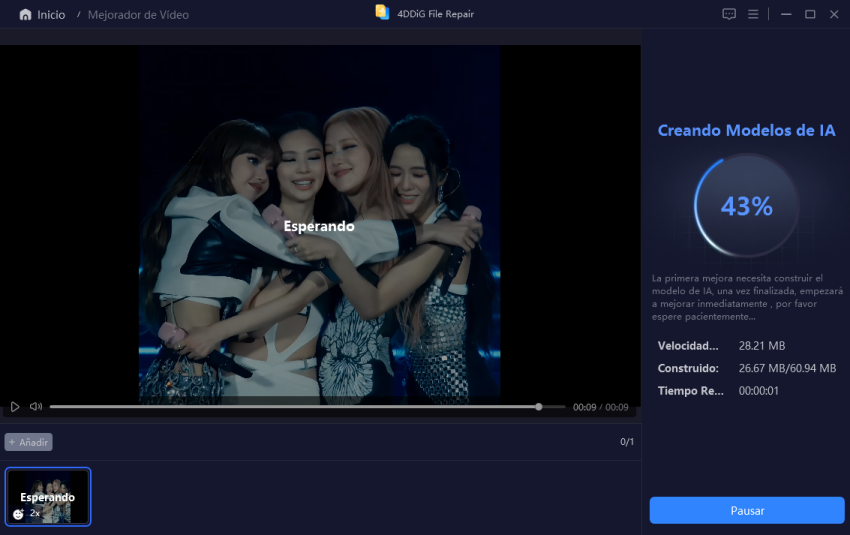This screenshot has width=850, height=535.
Task: Click the Tiempo Re... label
Action: (x=691, y=391)
